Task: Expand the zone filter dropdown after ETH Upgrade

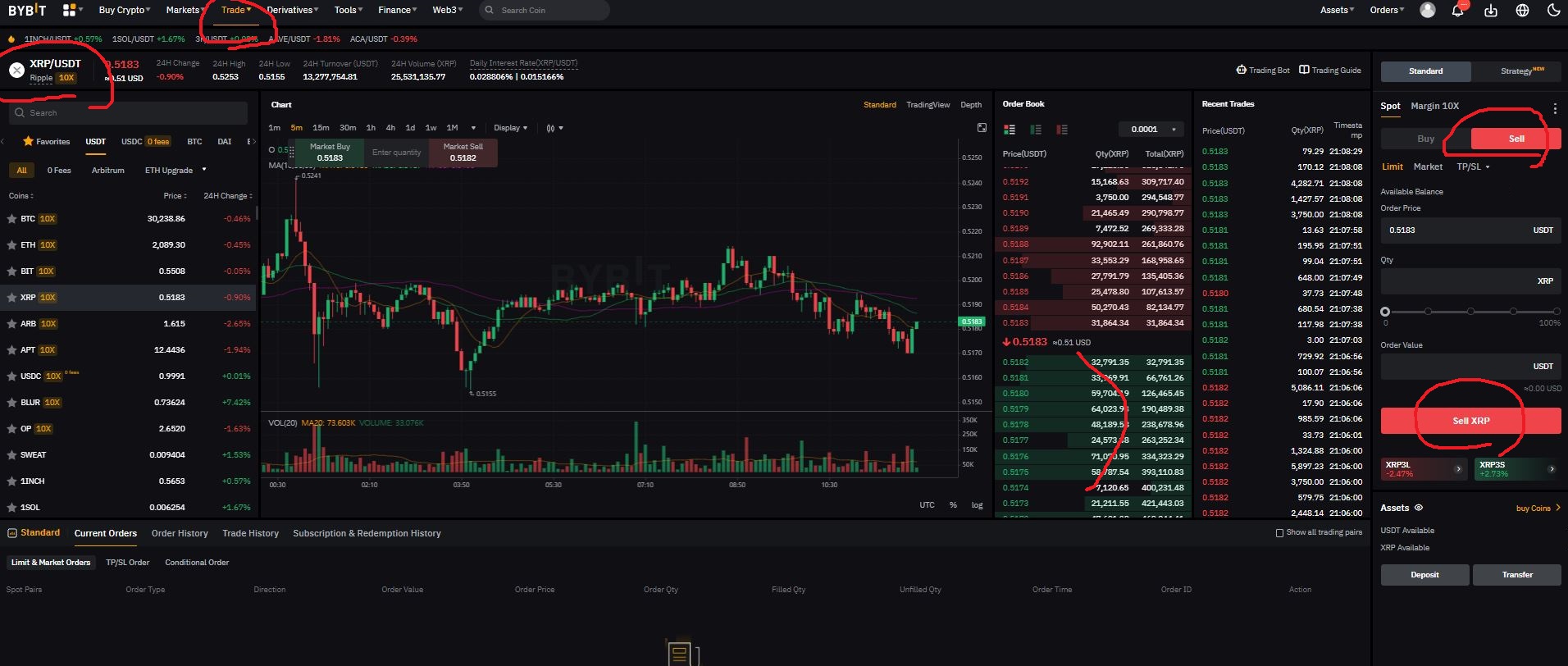Action: pos(204,170)
